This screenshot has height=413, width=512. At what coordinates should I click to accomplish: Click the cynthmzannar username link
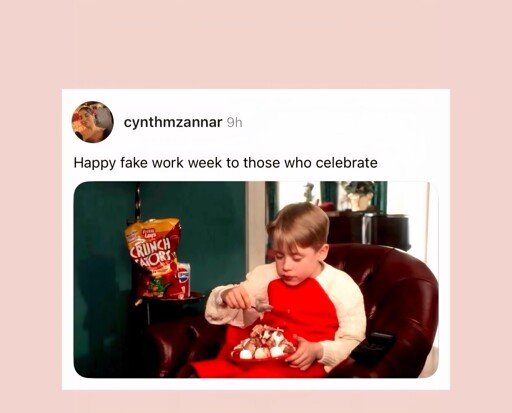click(x=173, y=122)
